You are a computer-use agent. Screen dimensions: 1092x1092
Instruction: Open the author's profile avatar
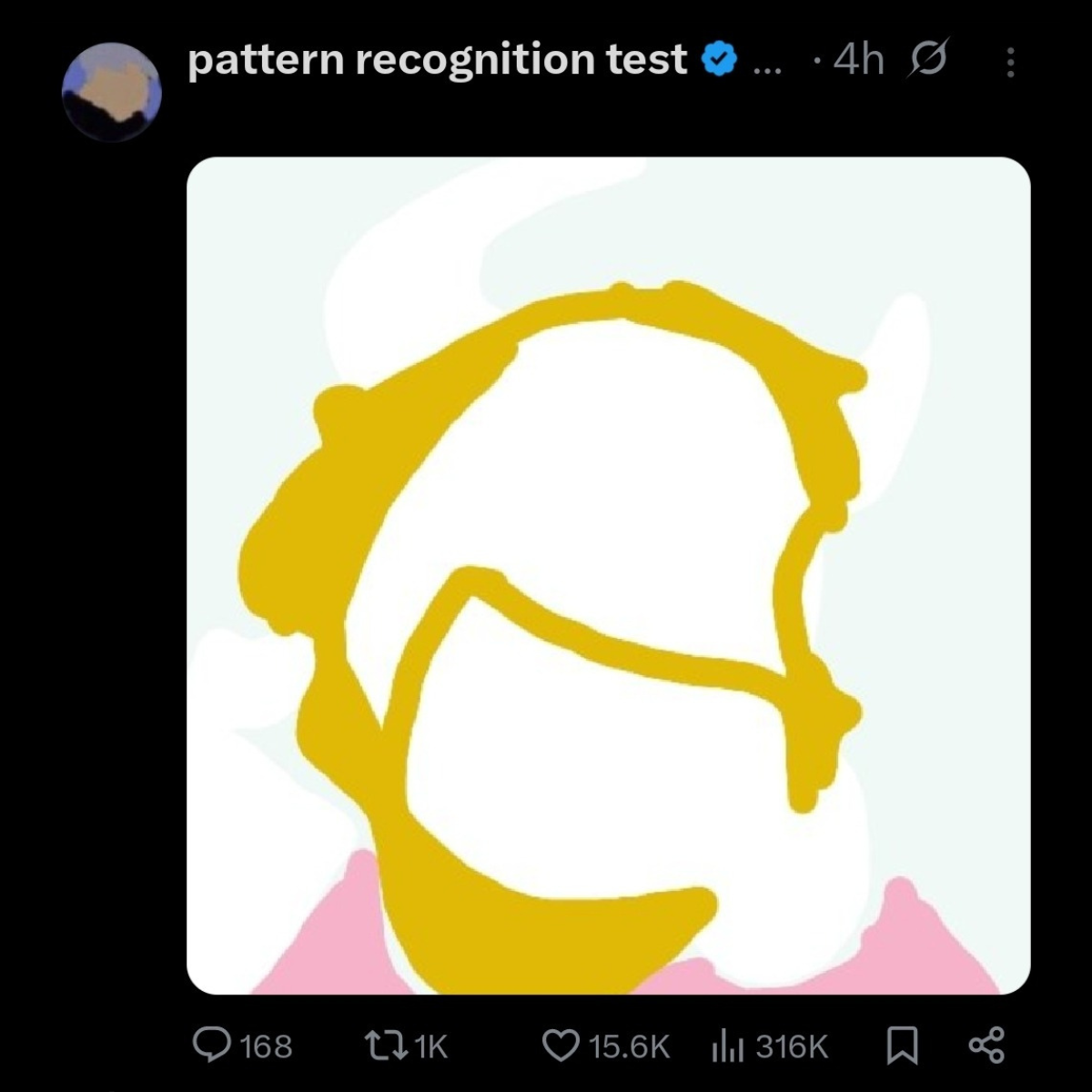coord(112,91)
